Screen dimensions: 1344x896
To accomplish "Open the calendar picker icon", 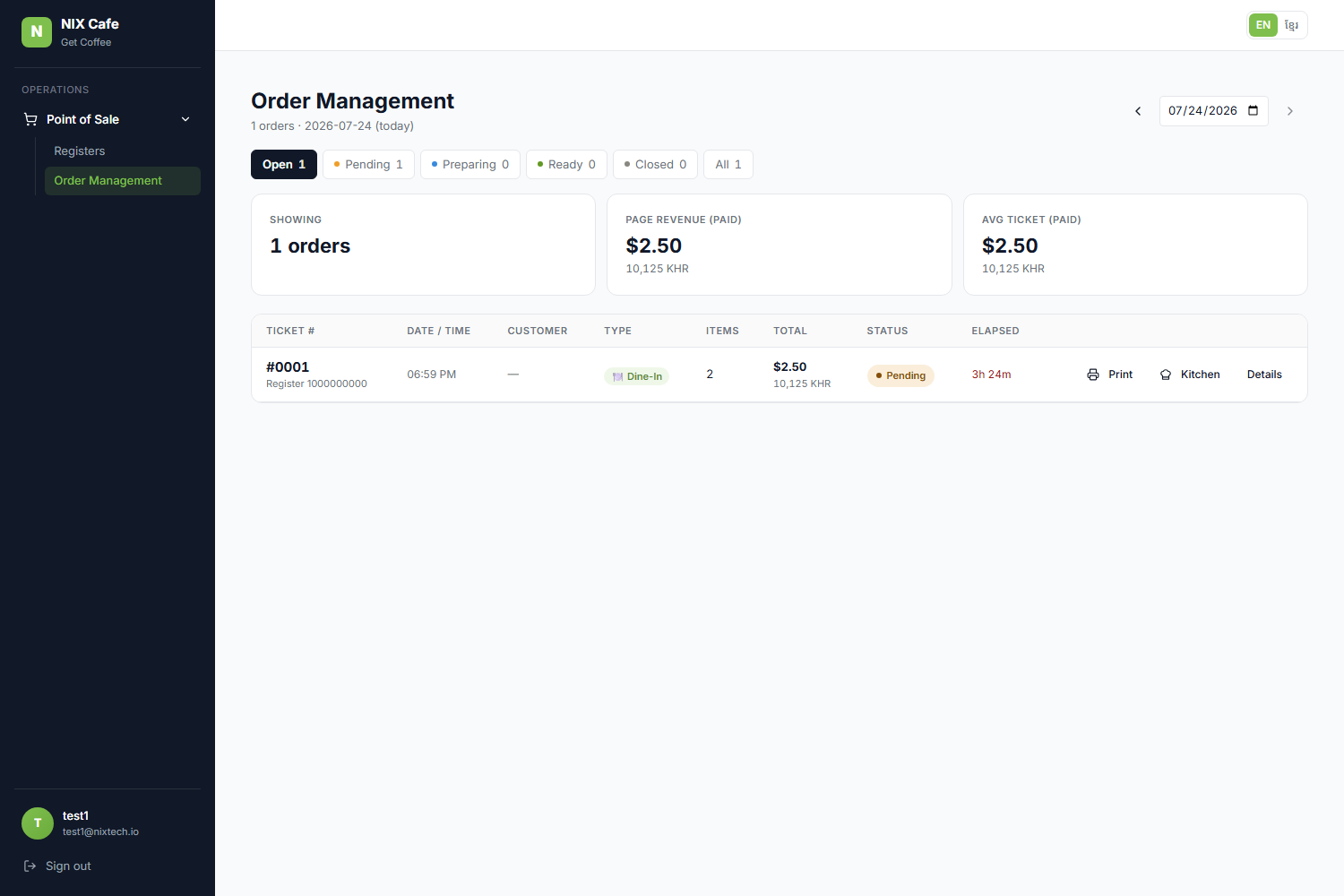I will coord(1254,111).
